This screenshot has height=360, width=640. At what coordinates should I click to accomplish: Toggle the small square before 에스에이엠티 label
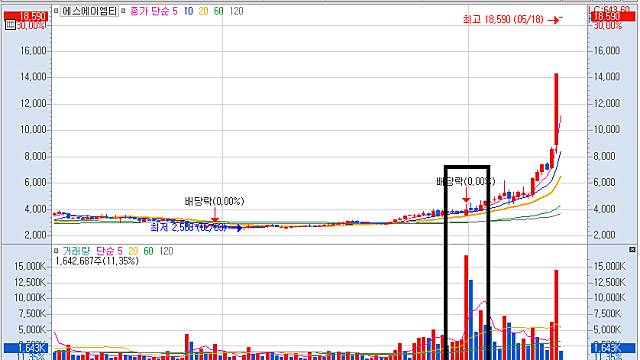56,11
